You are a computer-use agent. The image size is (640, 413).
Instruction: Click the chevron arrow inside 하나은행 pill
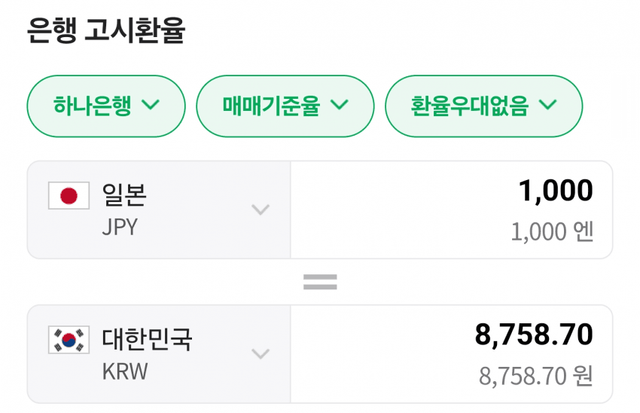click(152, 104)
